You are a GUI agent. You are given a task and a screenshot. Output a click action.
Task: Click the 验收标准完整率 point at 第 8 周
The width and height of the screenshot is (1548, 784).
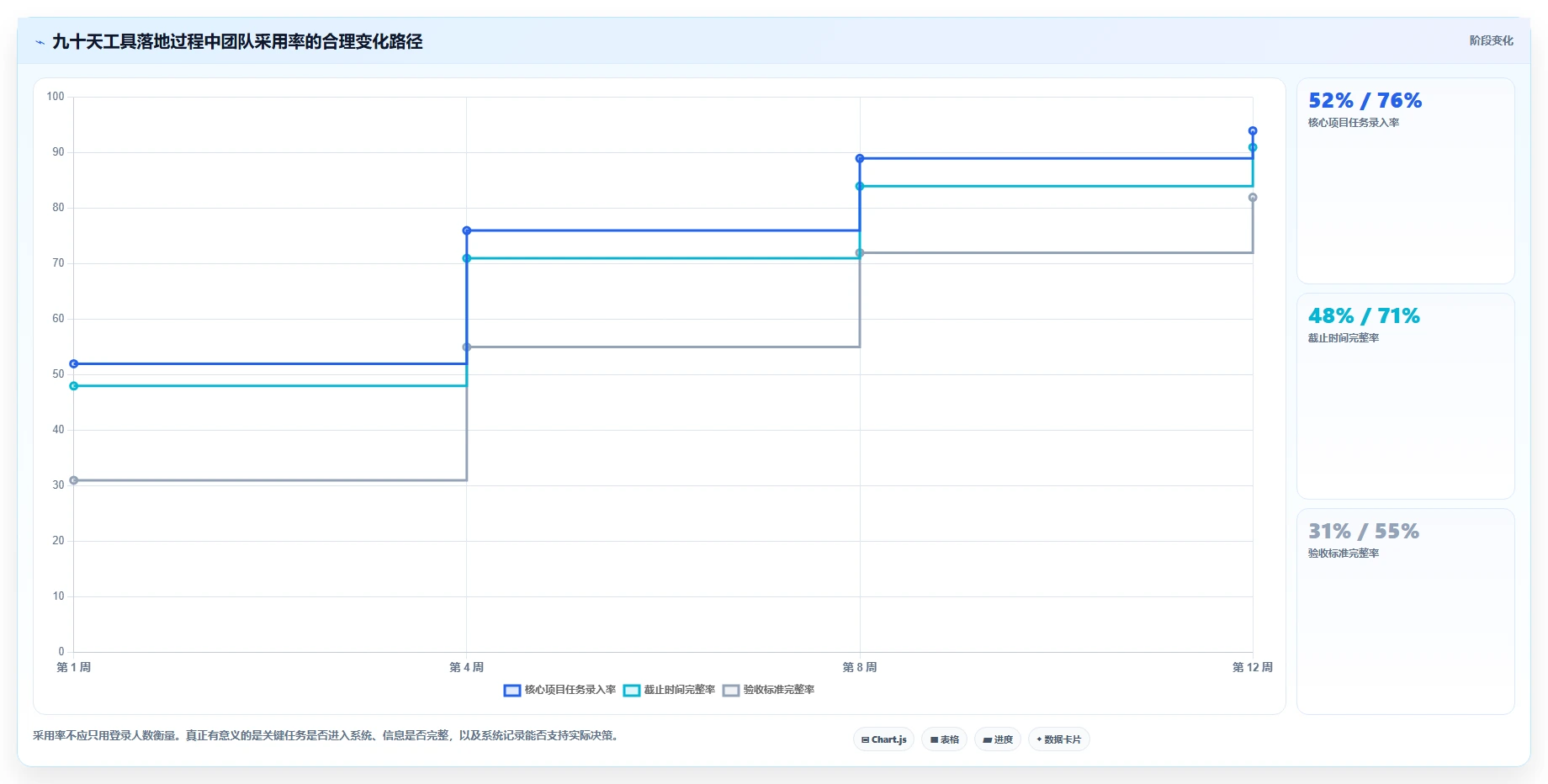click(860, 253)
